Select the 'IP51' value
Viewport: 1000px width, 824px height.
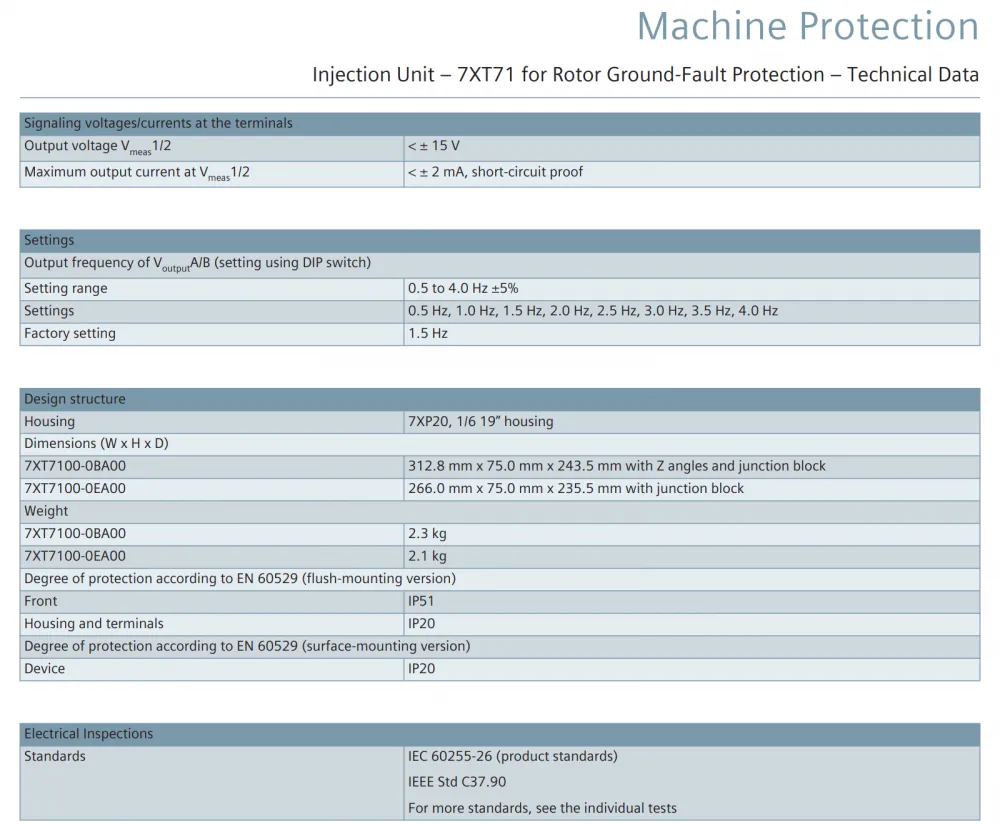[421, 601]
